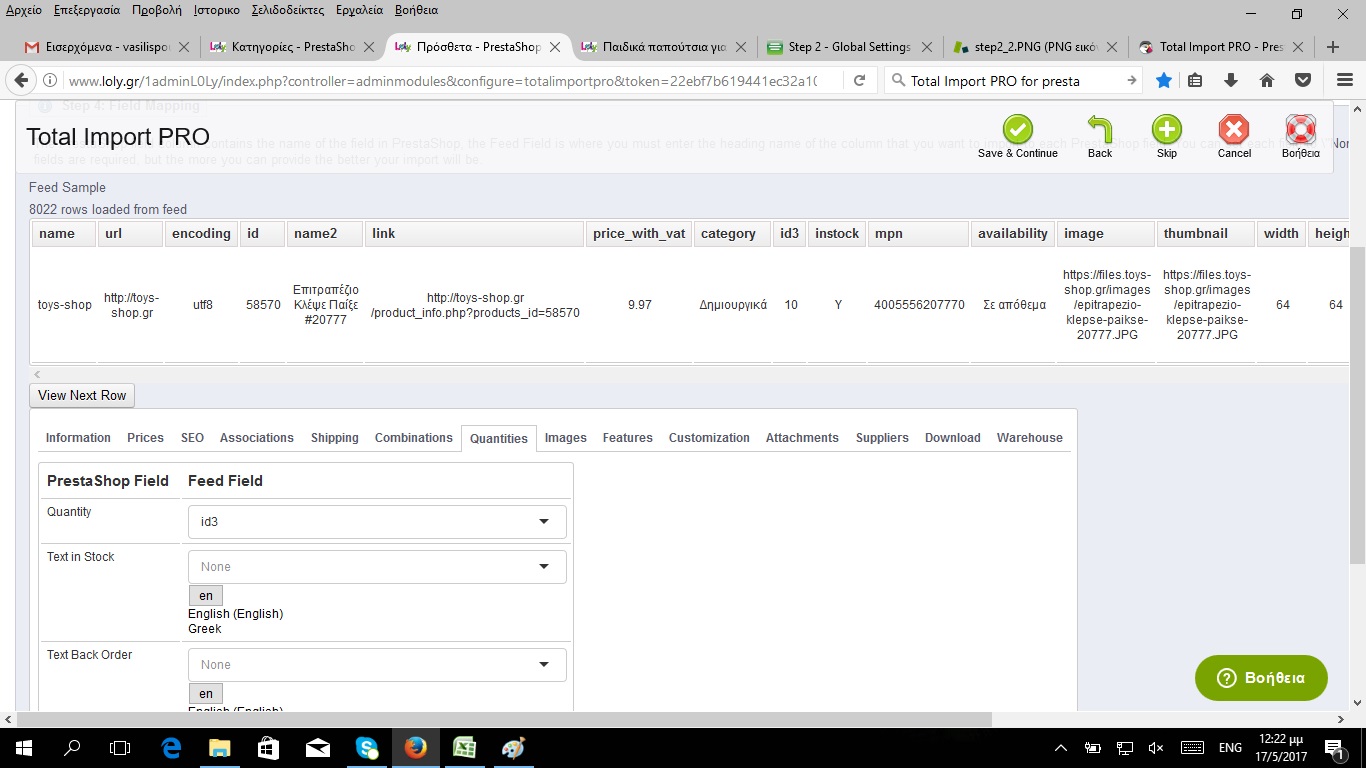Click the price_with_vat column header
Viewport: 1366px width, 768px height.
tap(639, 234)
